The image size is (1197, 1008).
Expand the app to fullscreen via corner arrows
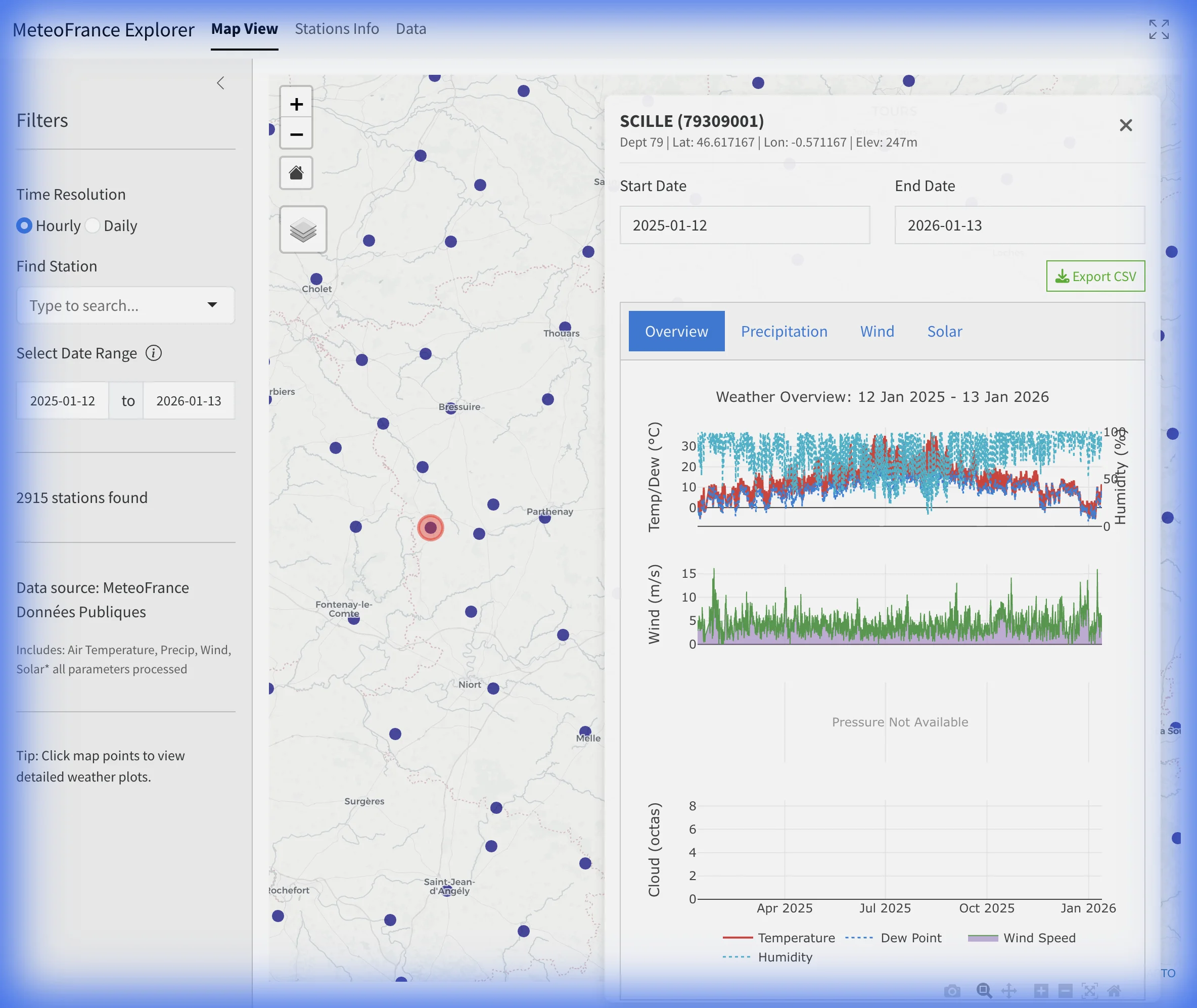pyautogui.click(x=1158, y=29)
